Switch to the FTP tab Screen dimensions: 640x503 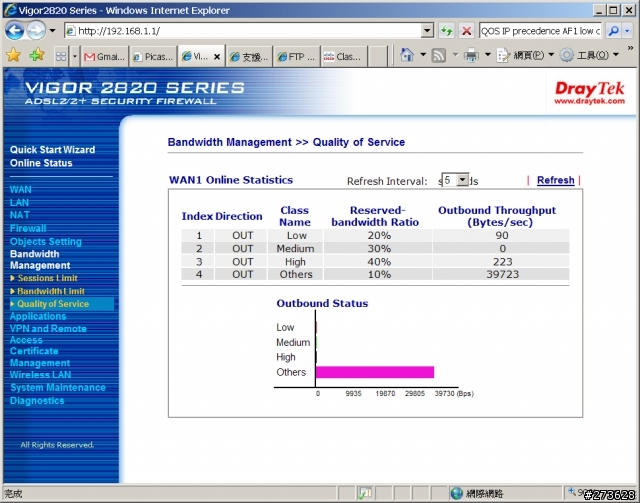[297, 56]
